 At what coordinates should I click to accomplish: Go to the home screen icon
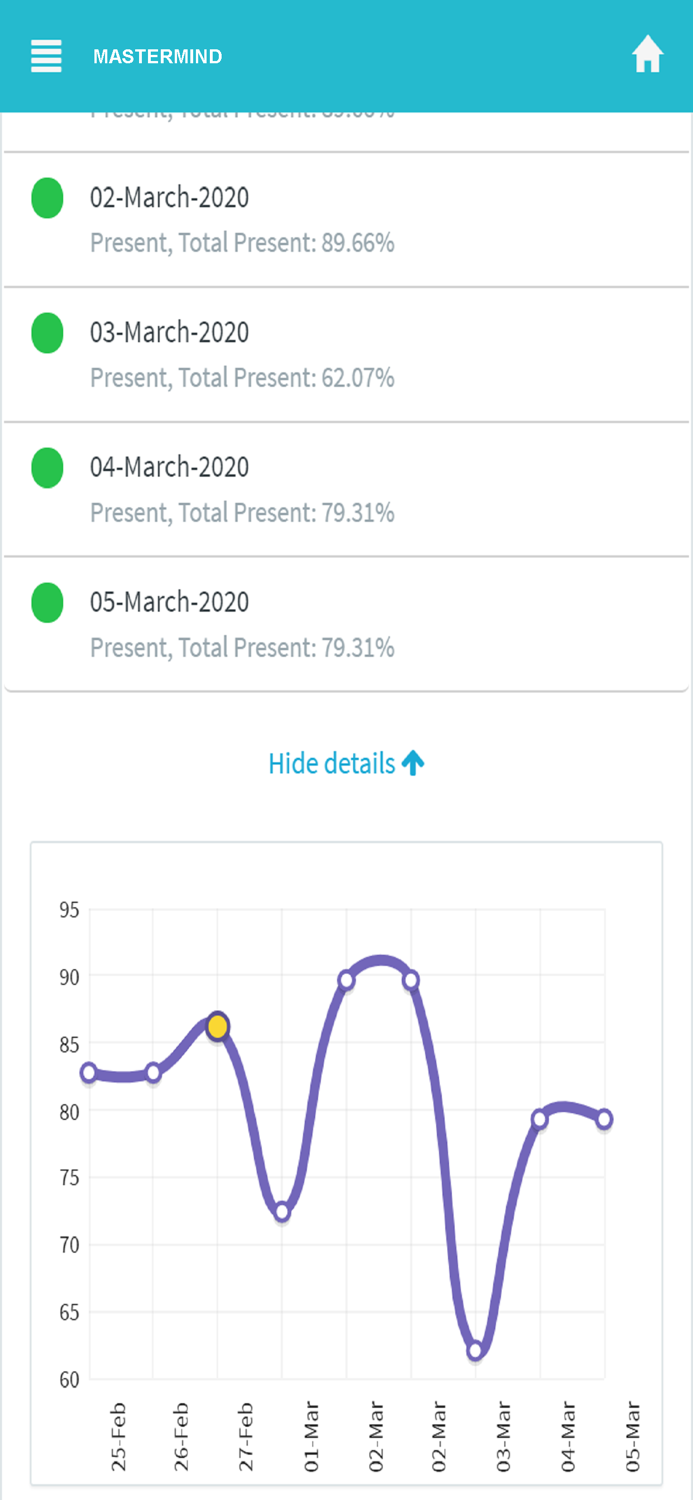coord(648,56)
